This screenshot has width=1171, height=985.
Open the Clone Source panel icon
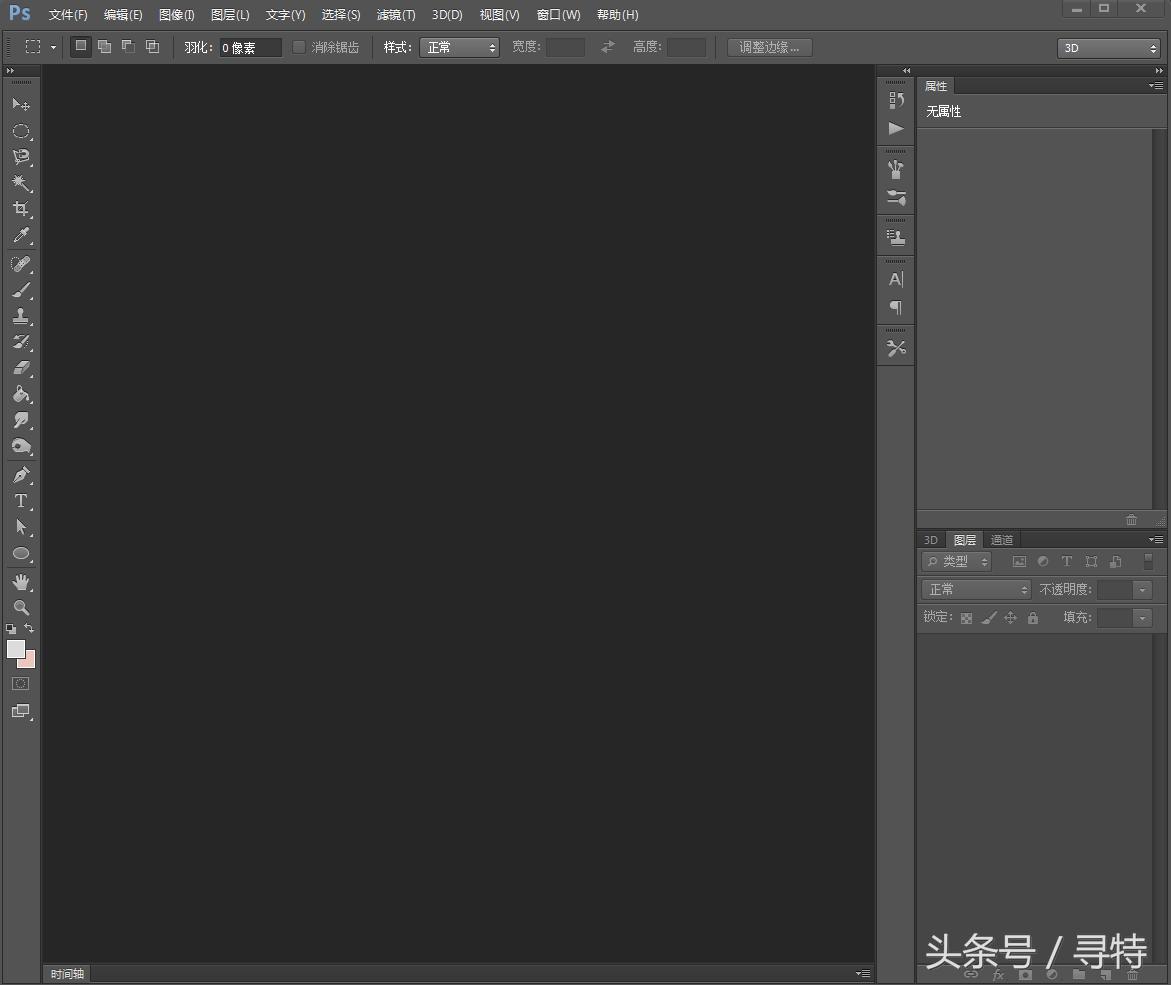tap(896, 235)
